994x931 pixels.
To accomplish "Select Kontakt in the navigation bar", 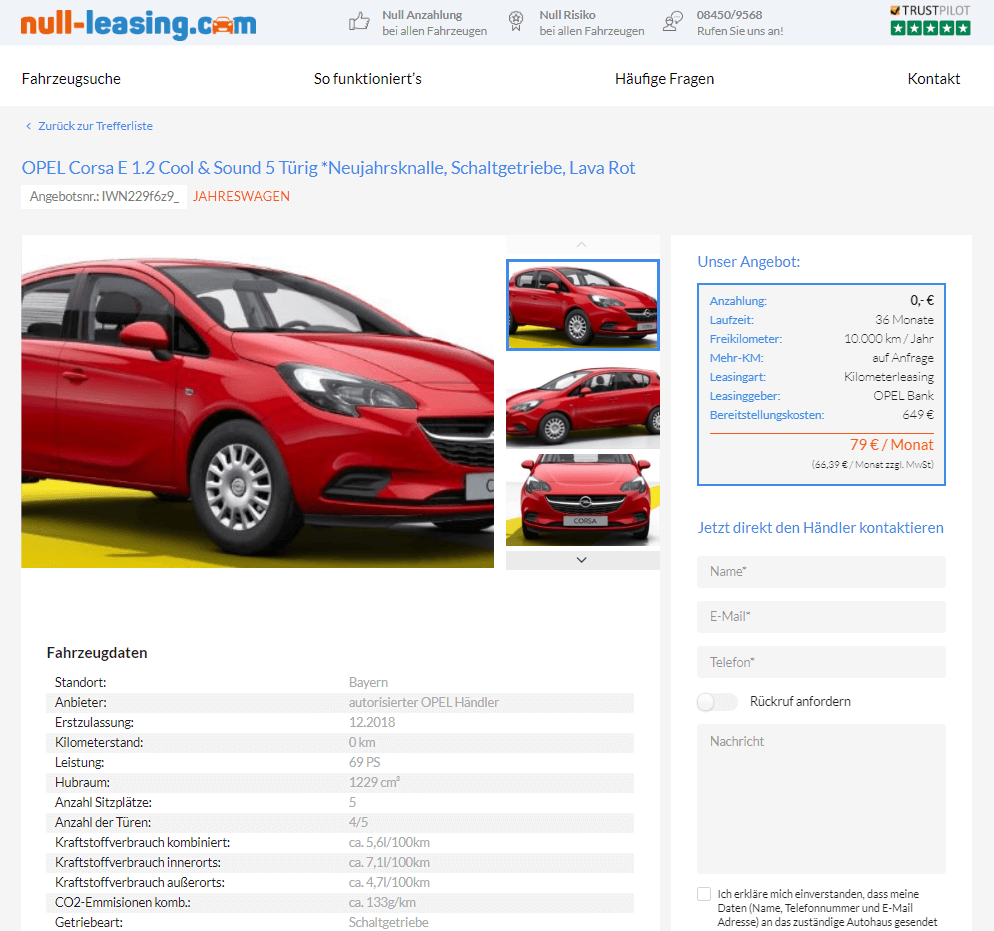I will 934,79.
